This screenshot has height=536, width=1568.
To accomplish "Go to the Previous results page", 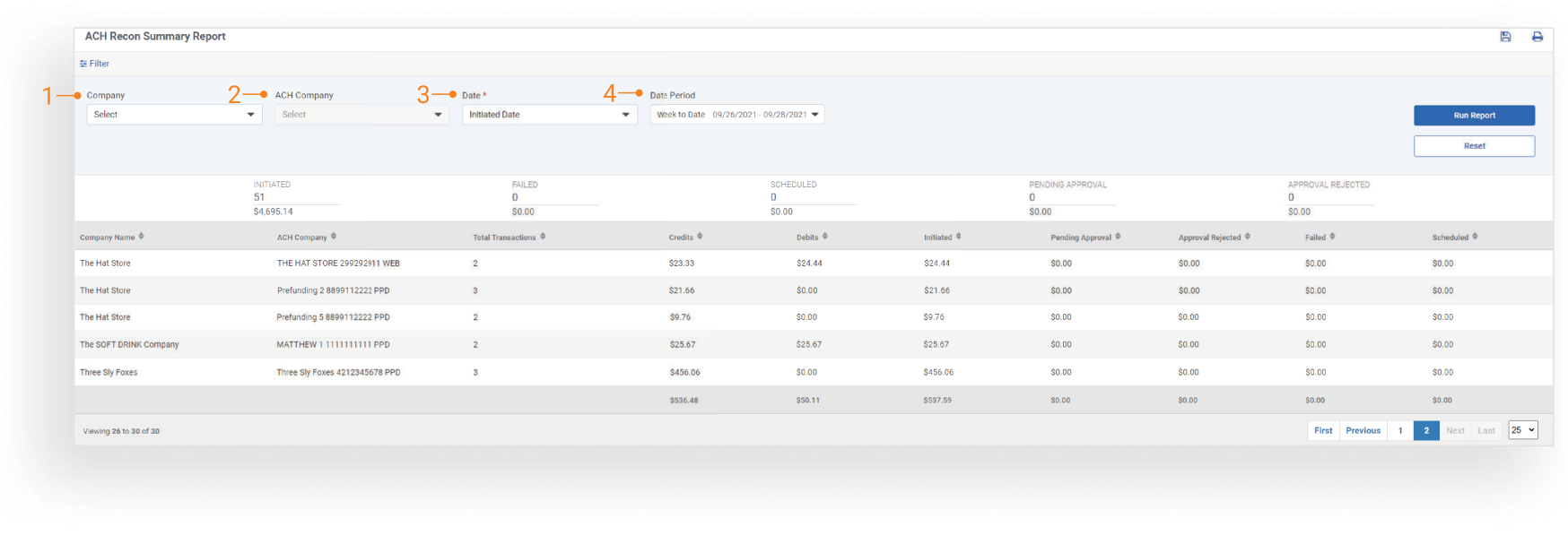I will click(1363, 431).
